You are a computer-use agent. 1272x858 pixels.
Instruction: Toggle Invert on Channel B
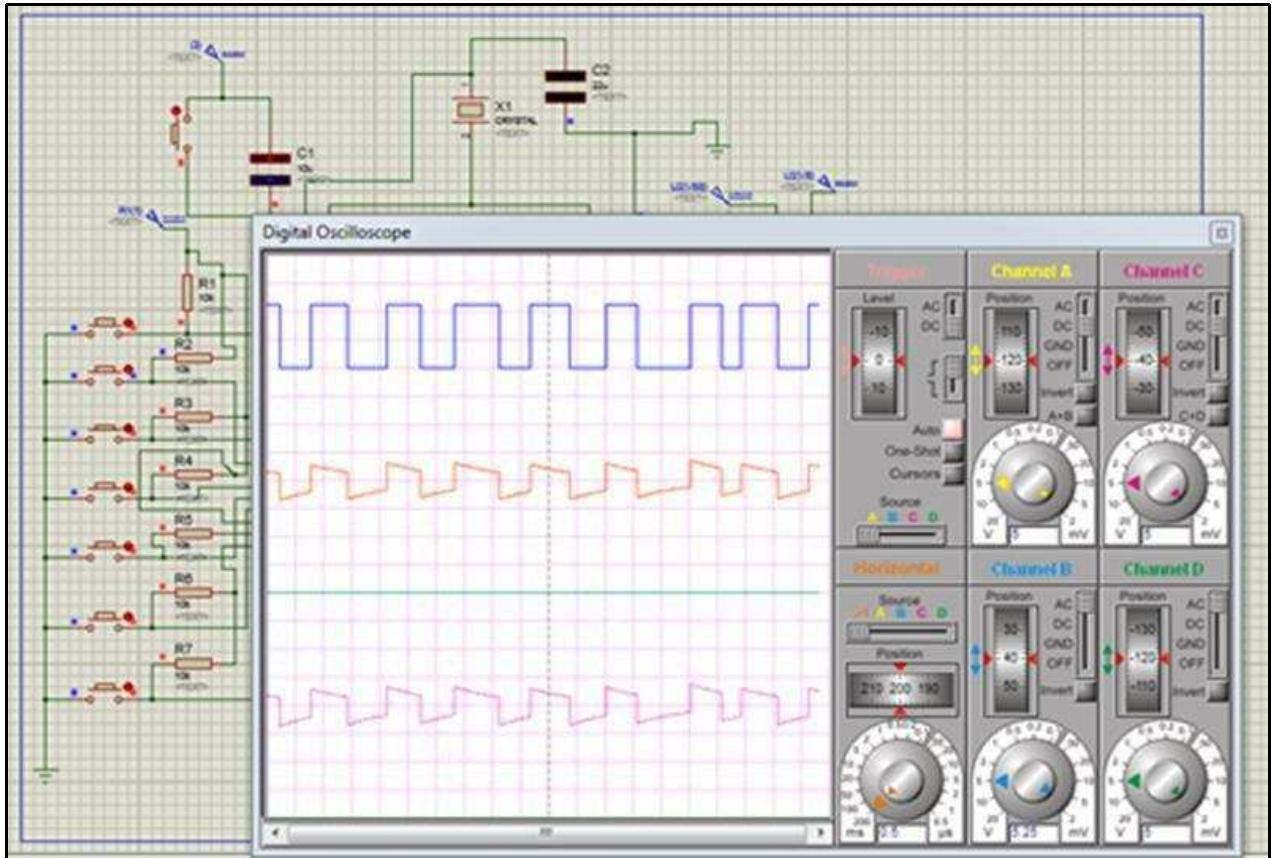pos(1085,691)
